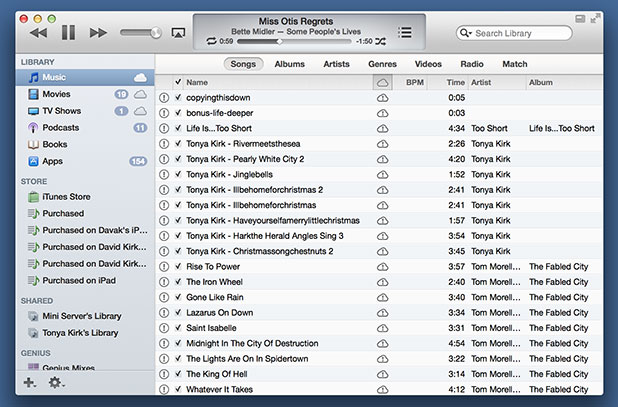Click the cloud icon beside Music
Image resolution: width=618 pixels, height=407 pixels.
click(x=140, y=78)
